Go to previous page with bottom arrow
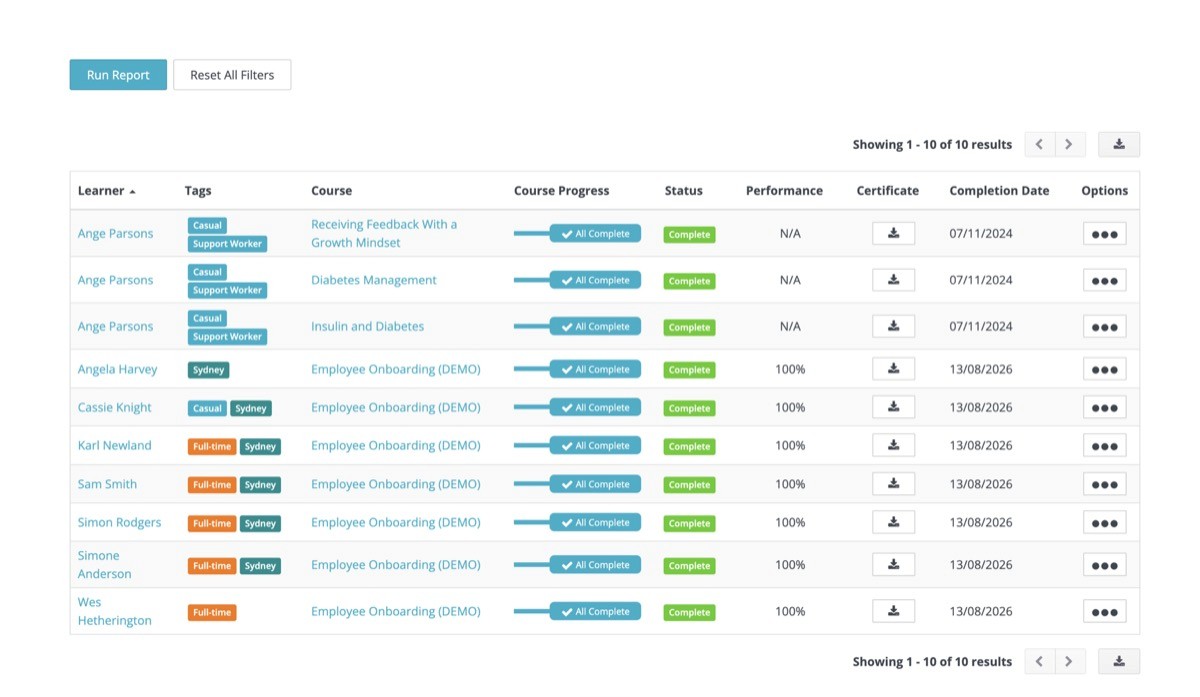The width and height of the screenshot is (1200, 697). point(1040,661)
